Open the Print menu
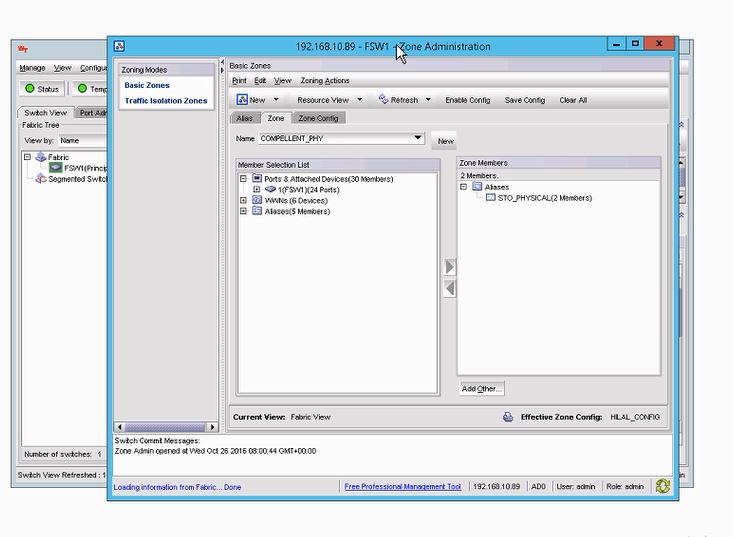Viewport: 733px width, 537px height. [239, 80]
